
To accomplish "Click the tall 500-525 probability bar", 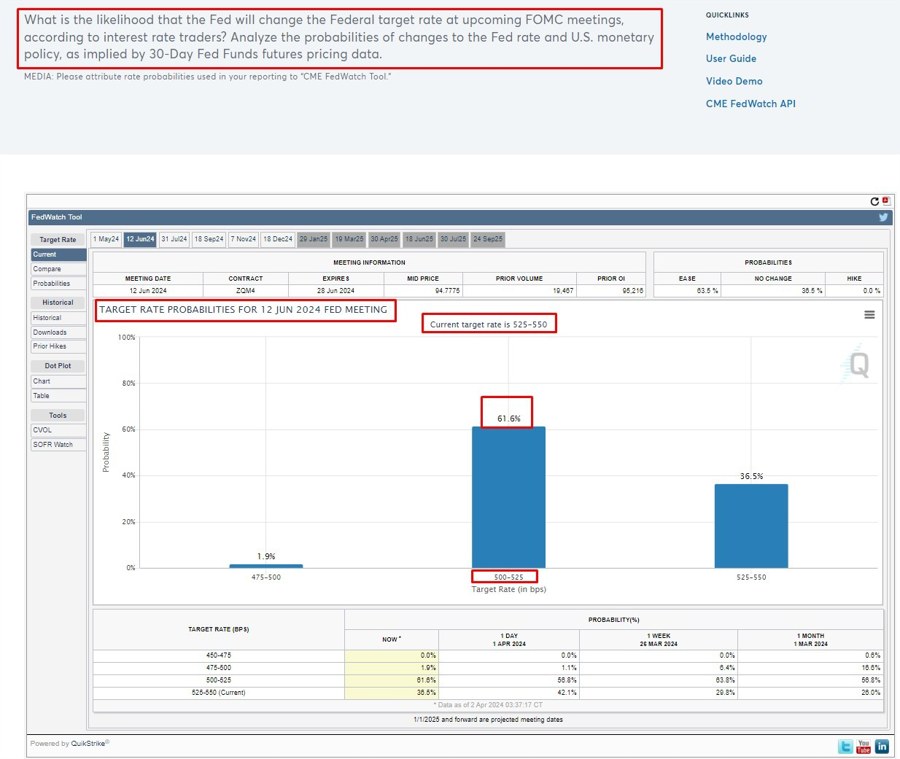I will click(509, 497).
